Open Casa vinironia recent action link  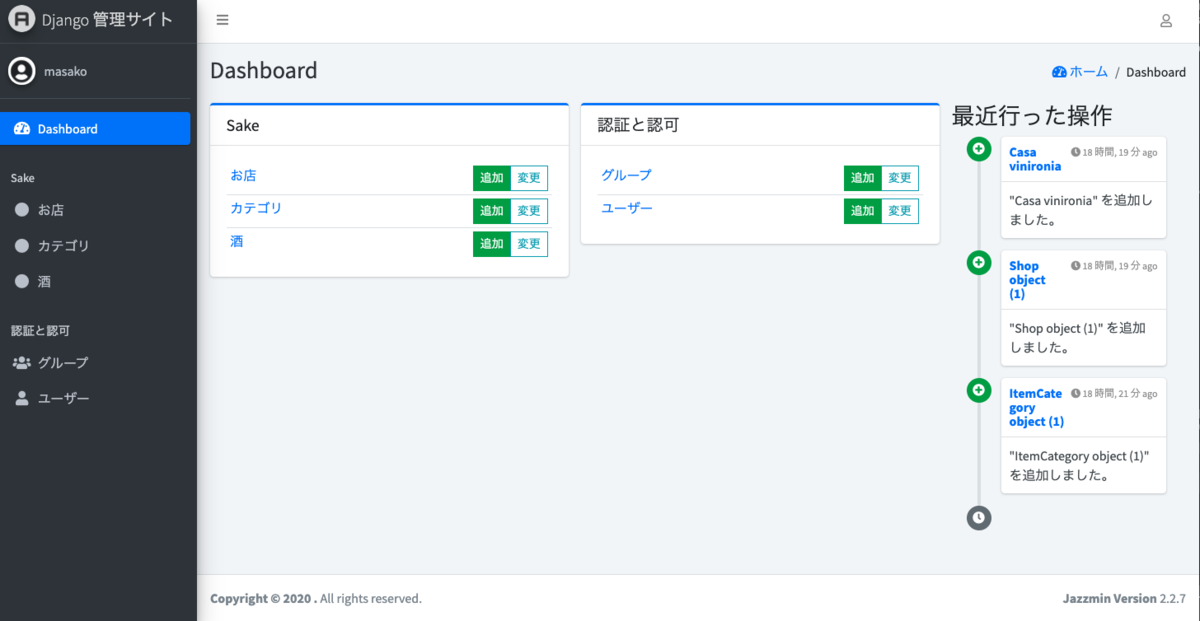coord(1035,159)
